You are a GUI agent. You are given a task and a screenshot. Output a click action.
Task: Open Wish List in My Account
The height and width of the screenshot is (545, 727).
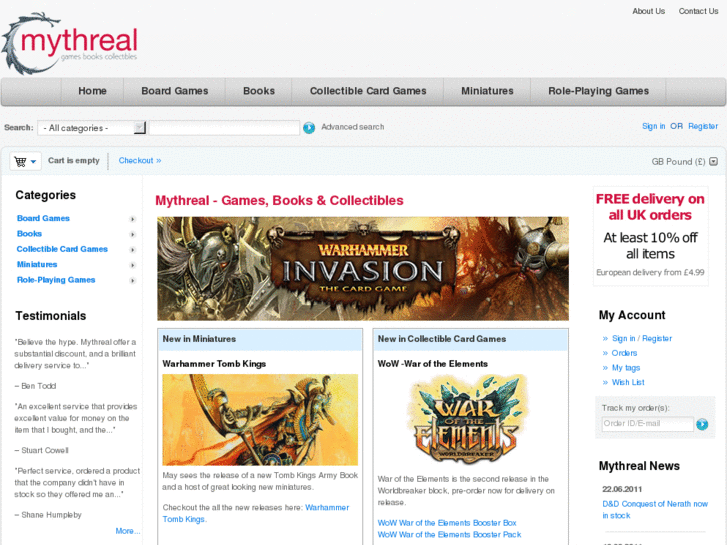pyautogui.click(x=628, y=382)
